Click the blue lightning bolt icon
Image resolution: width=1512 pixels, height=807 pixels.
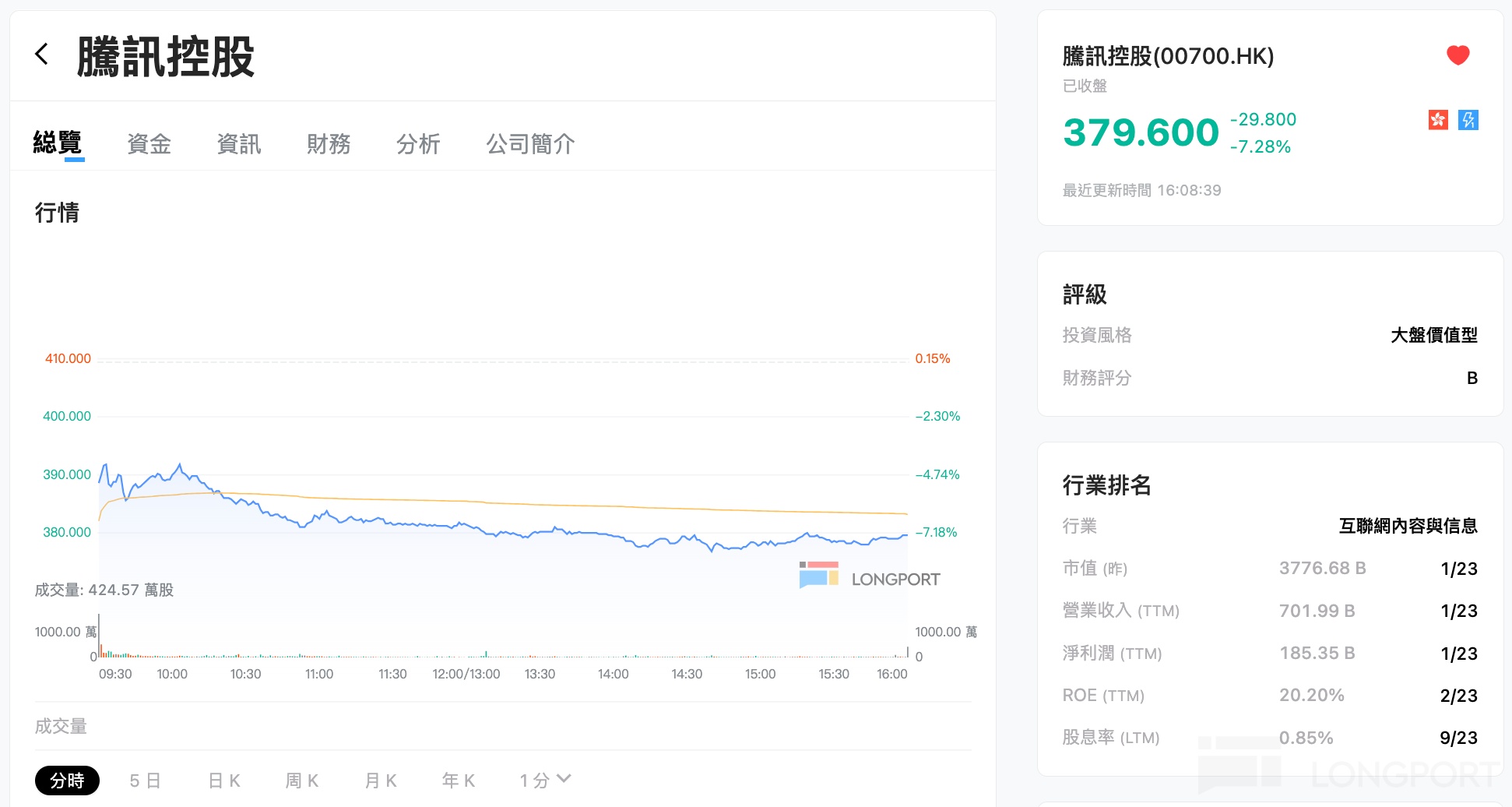[1468, 120]
